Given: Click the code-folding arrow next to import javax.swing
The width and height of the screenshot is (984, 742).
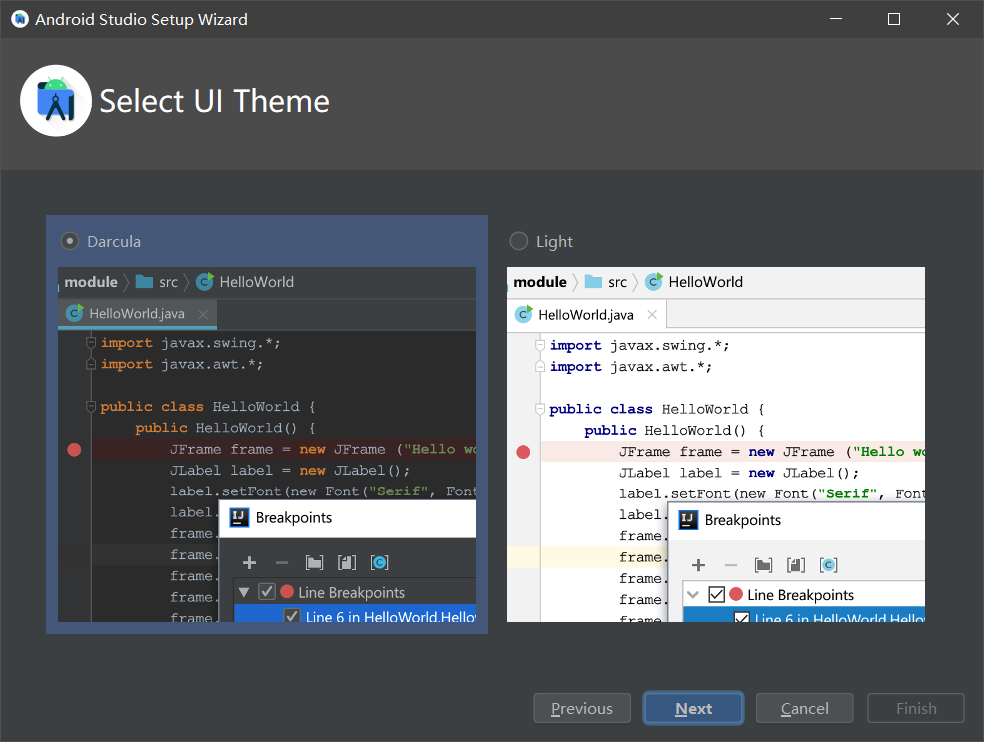Looking at the screenshot, I should [90, 342].
